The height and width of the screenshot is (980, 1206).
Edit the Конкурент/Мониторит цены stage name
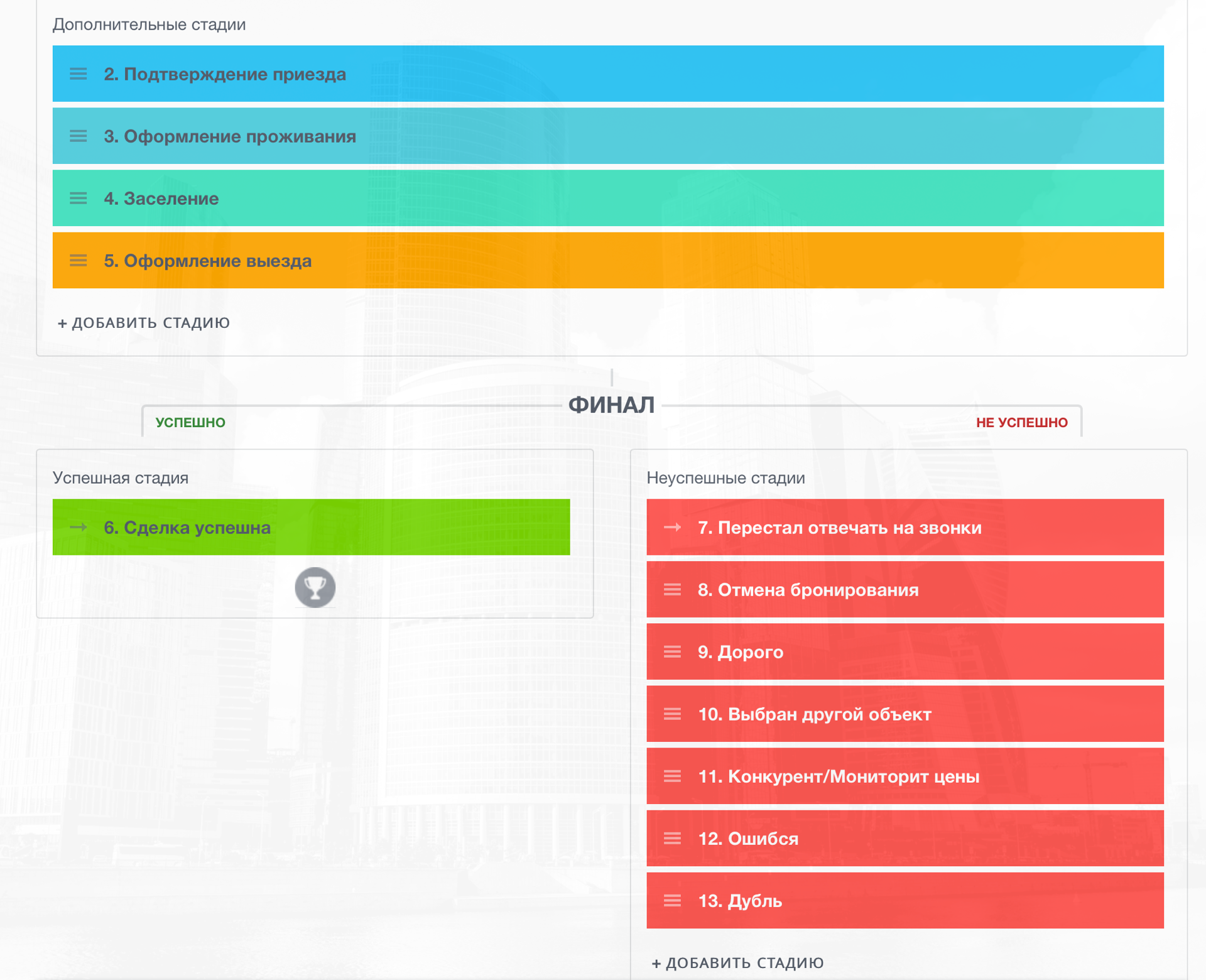pos(838,776)
